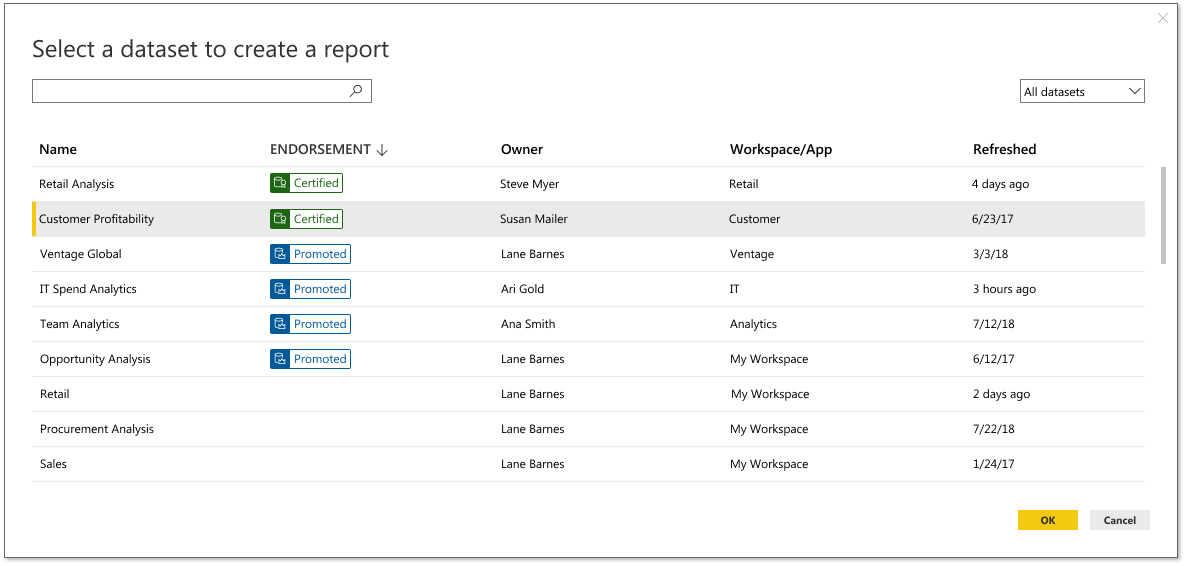Image resolution: width=1188 pixels, height=566 pixels.
Task: Click the Endorsement sort arrow icon
Action: (382, 150)
